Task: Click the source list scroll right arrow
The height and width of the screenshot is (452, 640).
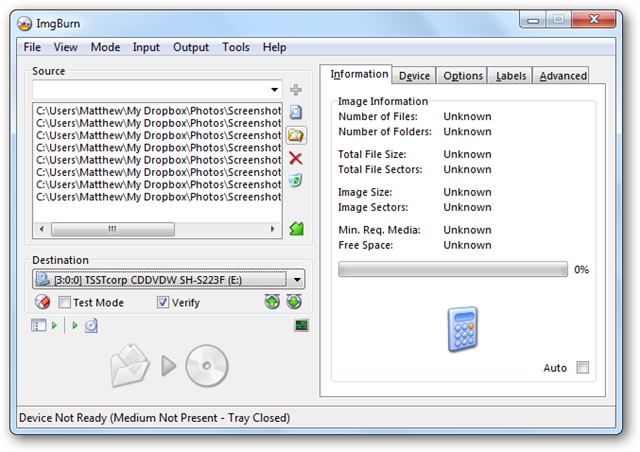Action: tap(273, 229)
